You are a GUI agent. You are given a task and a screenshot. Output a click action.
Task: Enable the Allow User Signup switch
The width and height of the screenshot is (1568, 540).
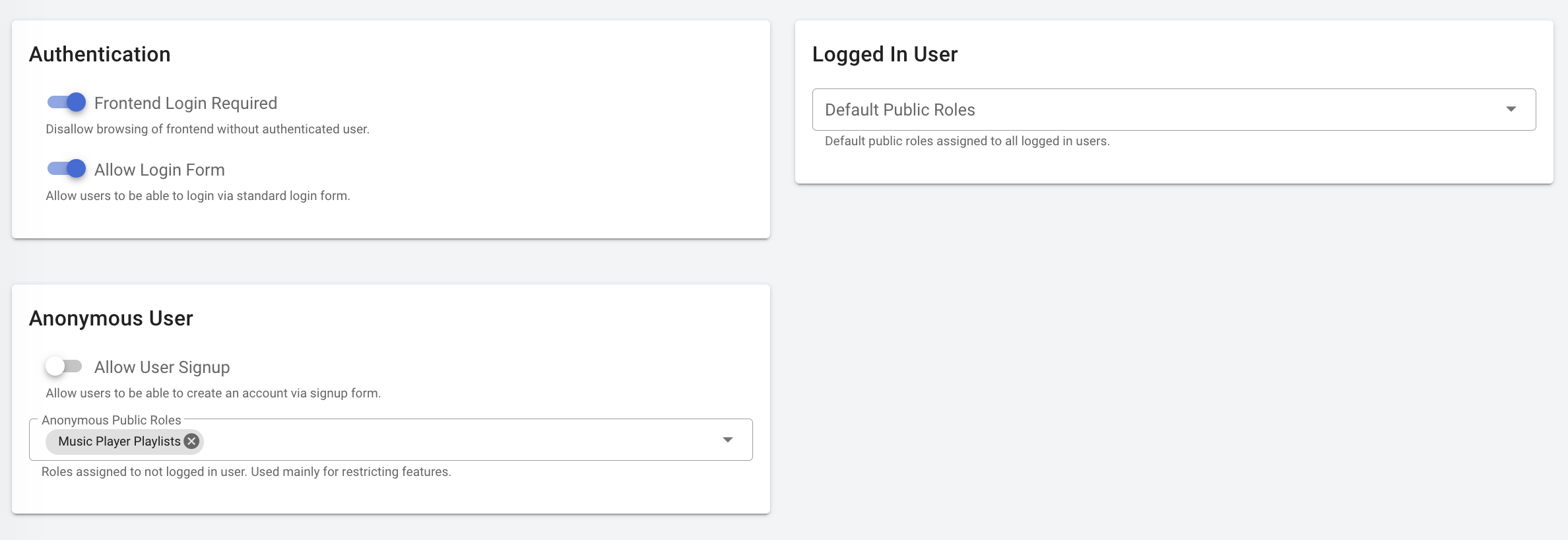pyautogui.click(x=63, y=366)
